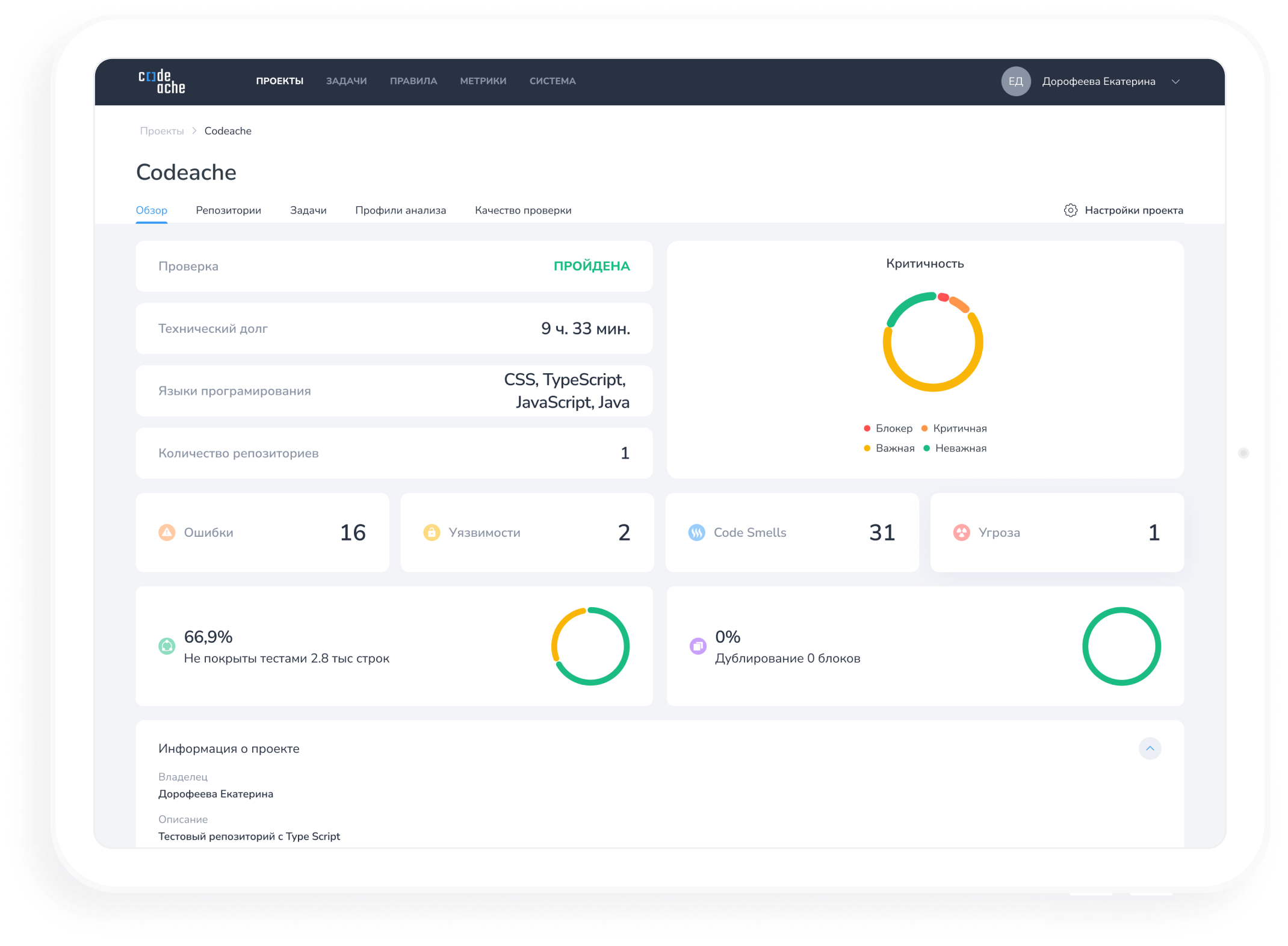This screenshot has width=1288, height=946.
Task: Click the gear icon for Настройки проекта
Action: [x=1070, y=210]
